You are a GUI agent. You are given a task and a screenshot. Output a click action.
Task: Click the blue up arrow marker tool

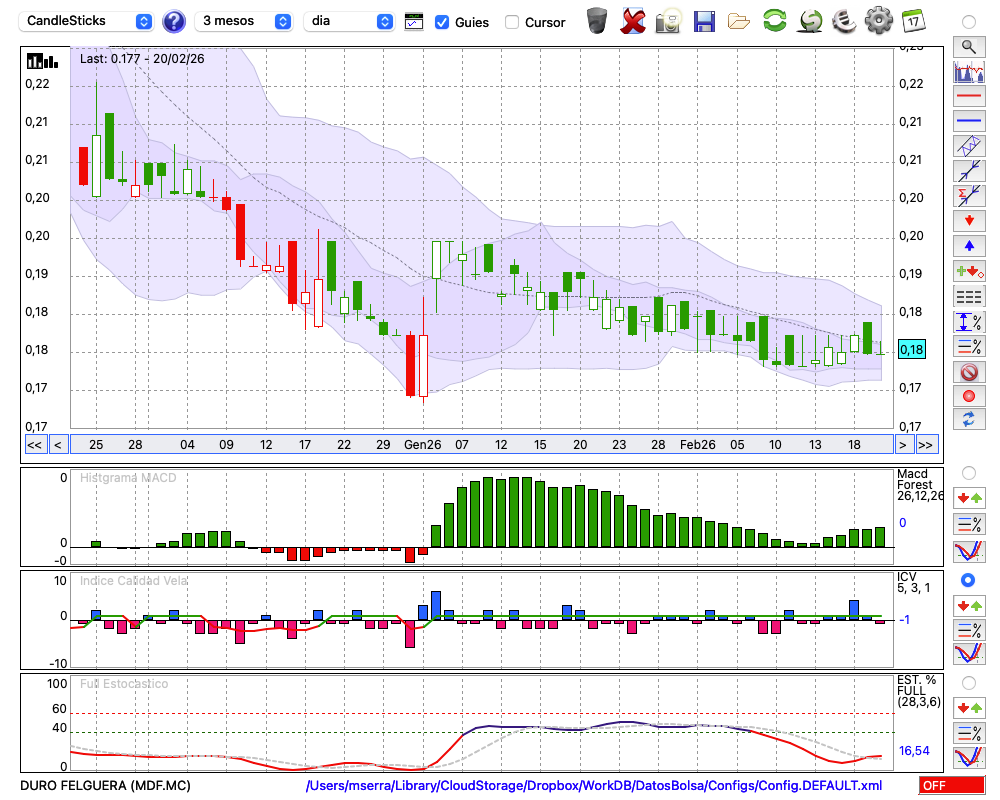968,245
